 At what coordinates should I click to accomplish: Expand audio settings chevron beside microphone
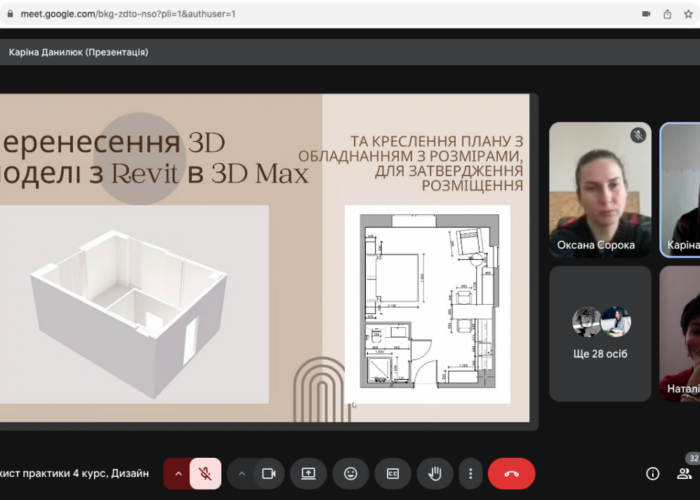click(x=178, y=473)
